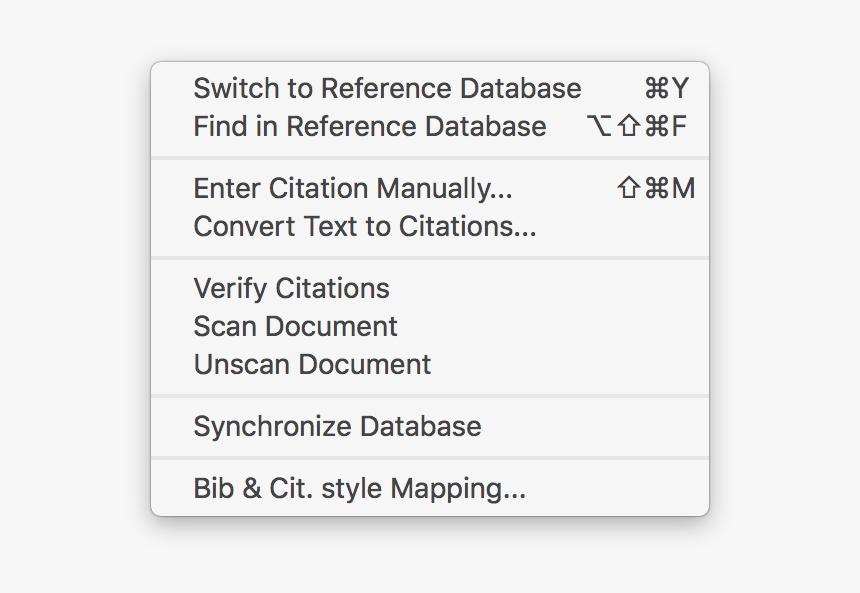Select the last item in the menu
The image size is (860, 593).
click(359, 488)
